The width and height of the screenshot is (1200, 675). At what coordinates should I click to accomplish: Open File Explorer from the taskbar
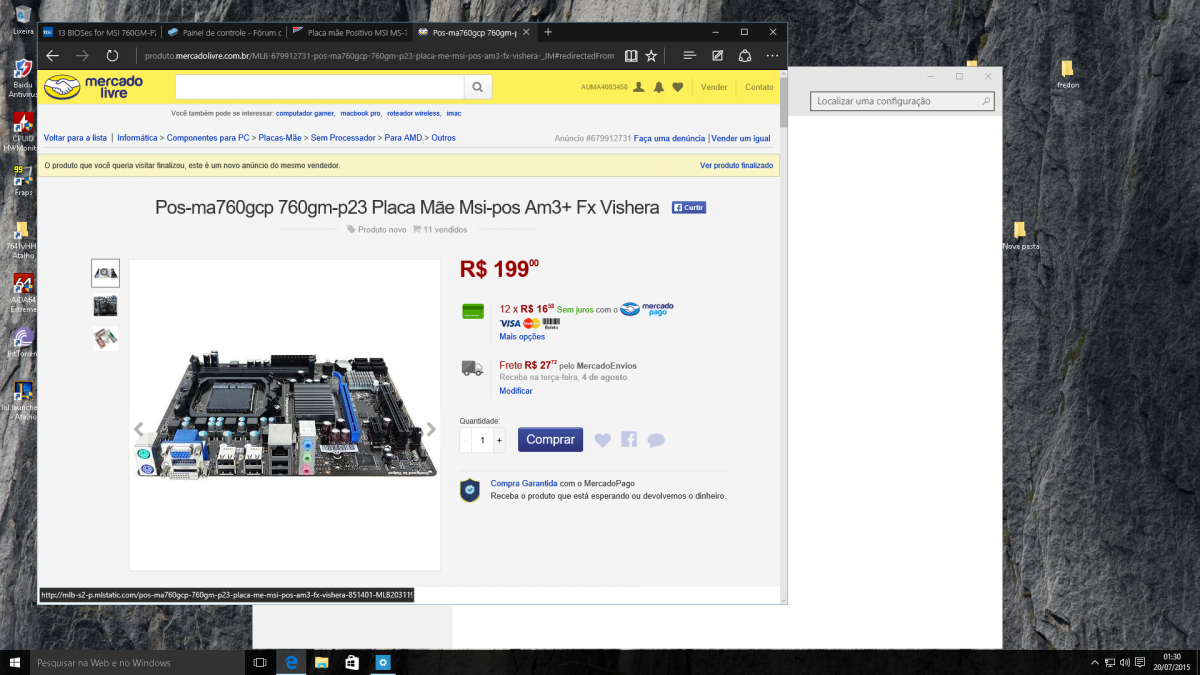(322, 662)
